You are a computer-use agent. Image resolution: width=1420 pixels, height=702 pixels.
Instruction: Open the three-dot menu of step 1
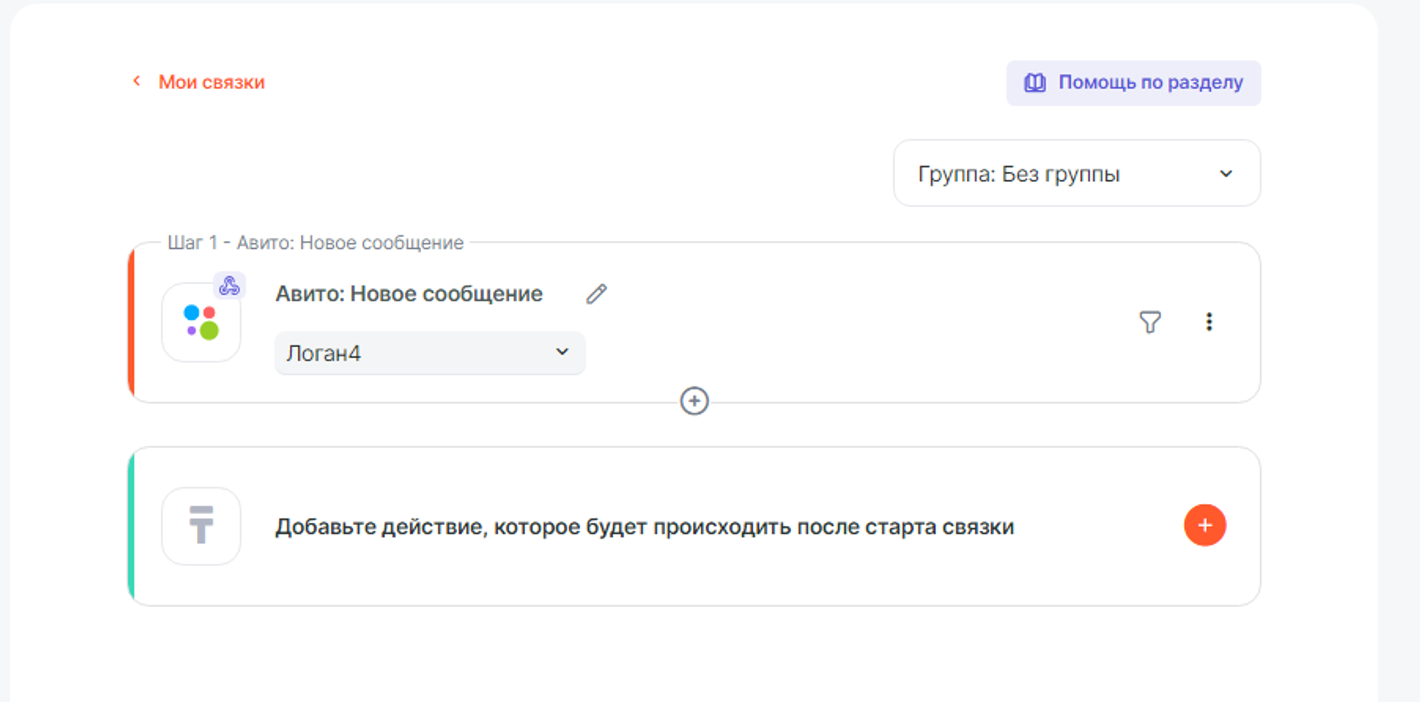1209,322
